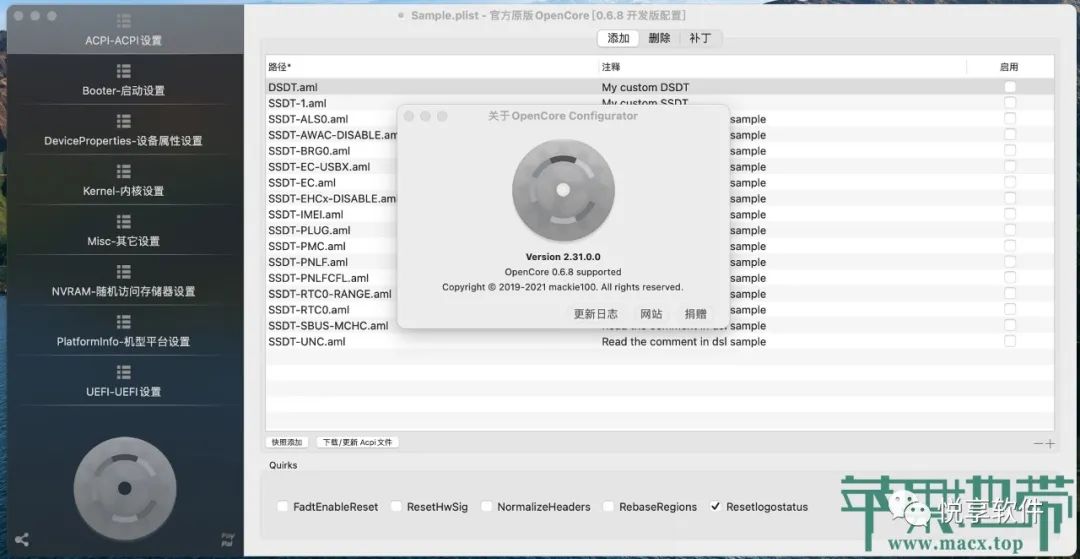
Task: Click the plus icon to add table row
Action: click(x=1050, y=444)
